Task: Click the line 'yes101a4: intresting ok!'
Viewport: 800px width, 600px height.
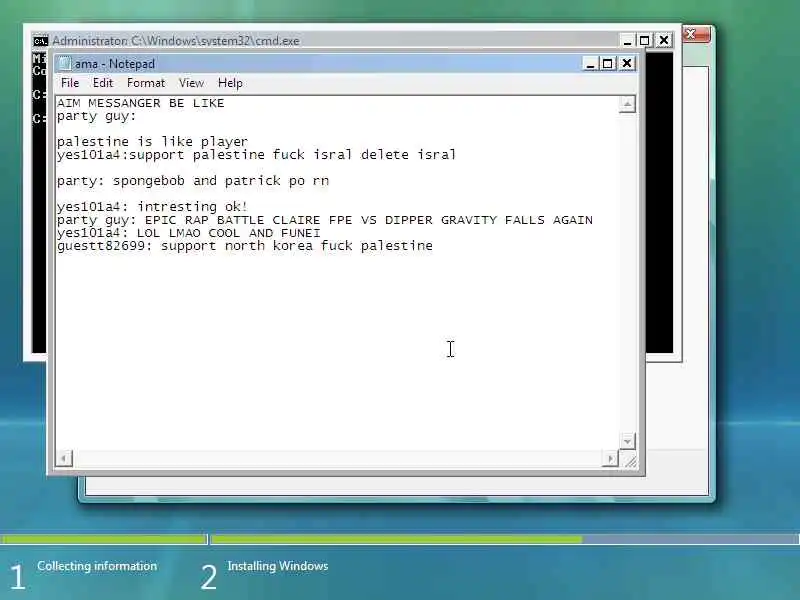Action: click(152, 207)
